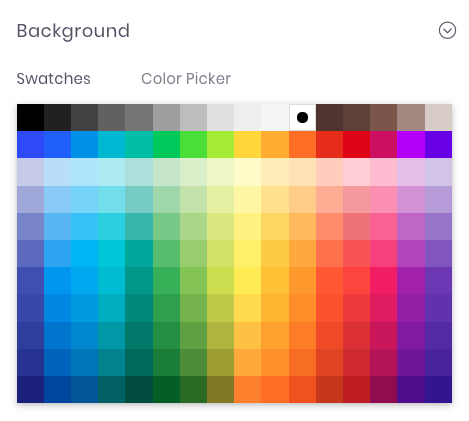Select the bright red swatch in vivid row
This screenshot has height=421, width=469.
point(357,144)
